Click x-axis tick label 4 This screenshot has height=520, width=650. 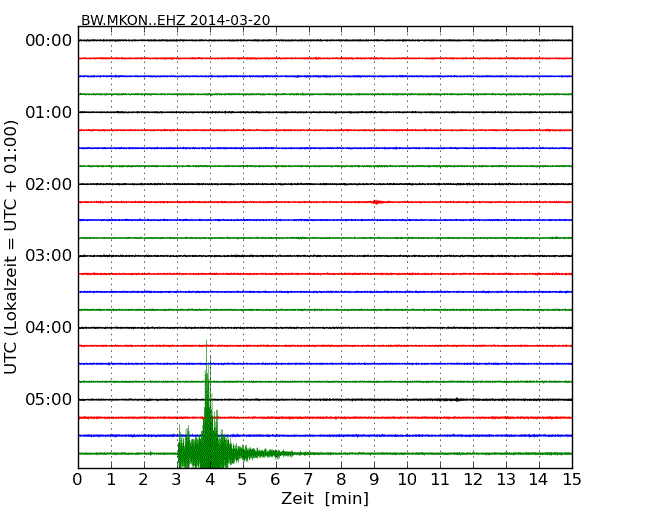tap(210, 480)
